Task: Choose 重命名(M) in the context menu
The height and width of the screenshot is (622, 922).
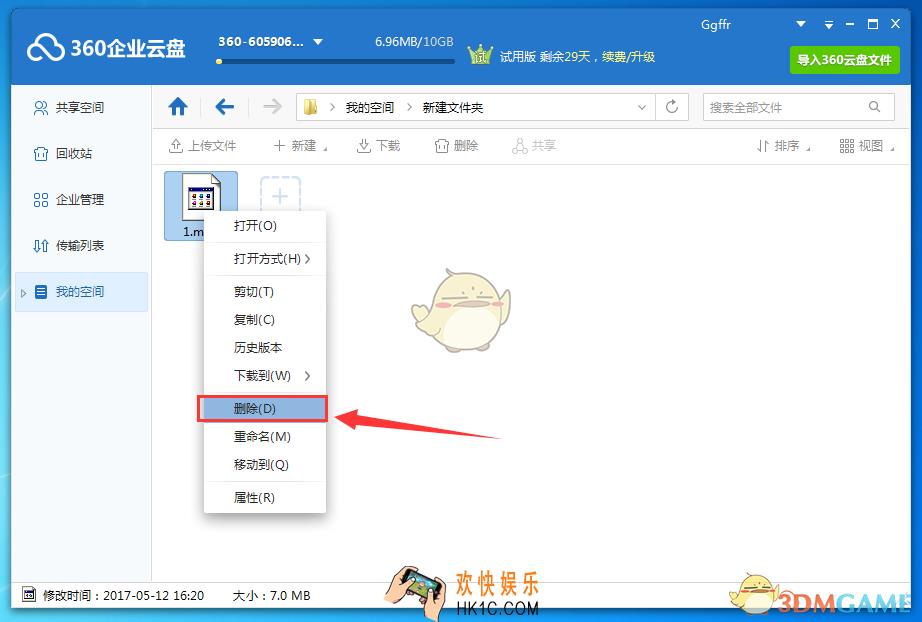Action: coord(265,437)
